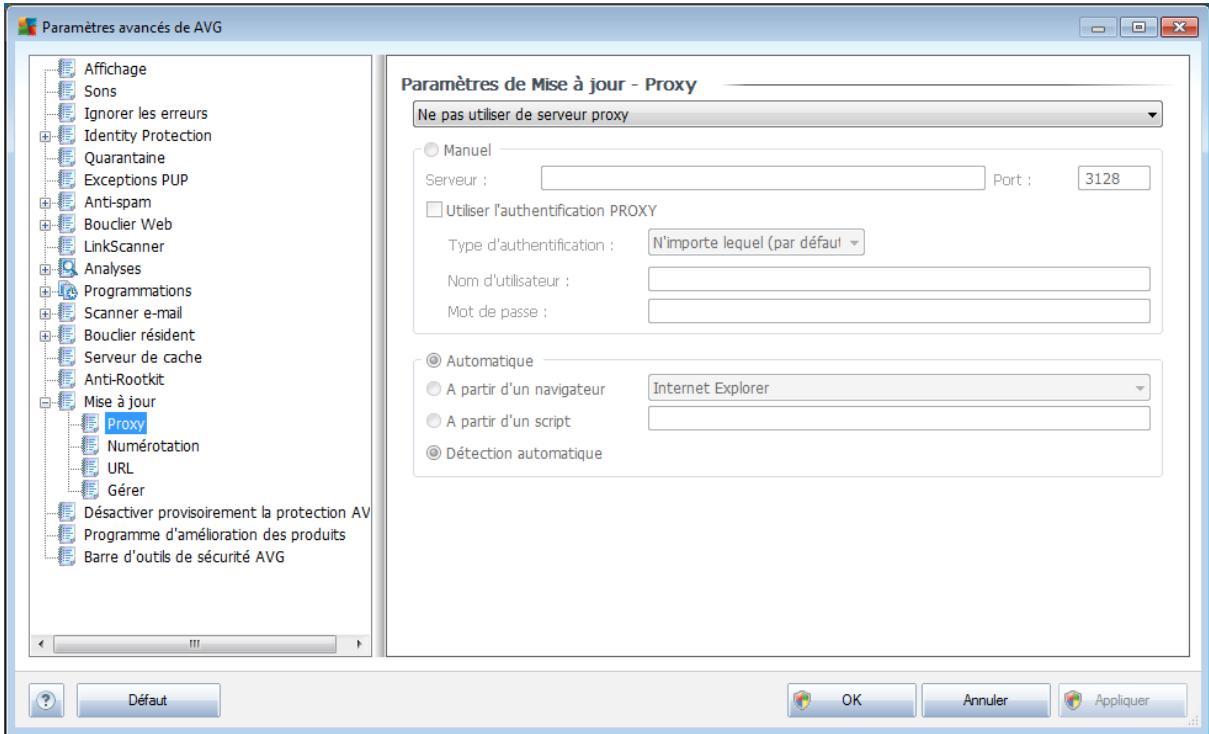Expand the Analyses tree node
The width and height of the screenshot is (1209, 734).
(46, 268)
